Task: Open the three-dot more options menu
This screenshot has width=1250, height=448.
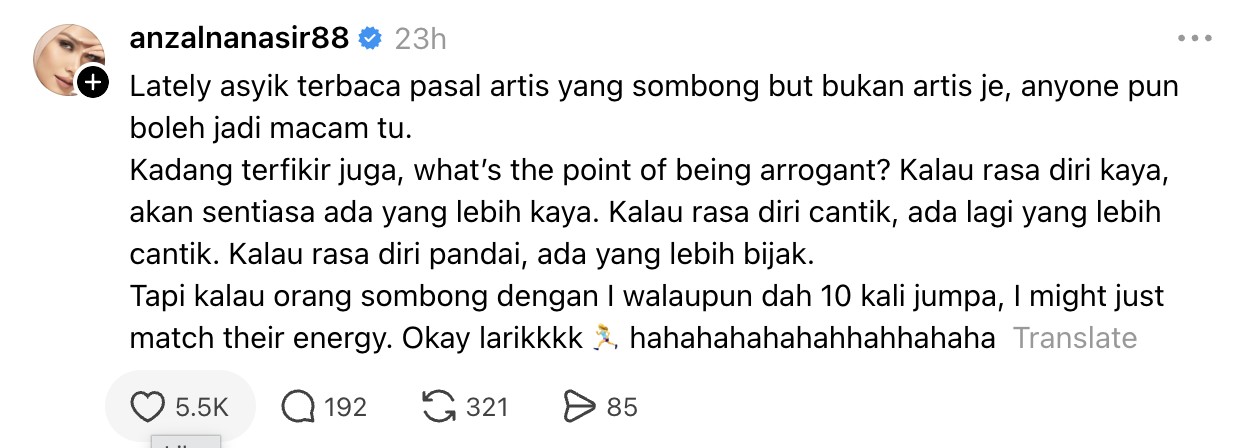Action: [x=1194, y=39]
